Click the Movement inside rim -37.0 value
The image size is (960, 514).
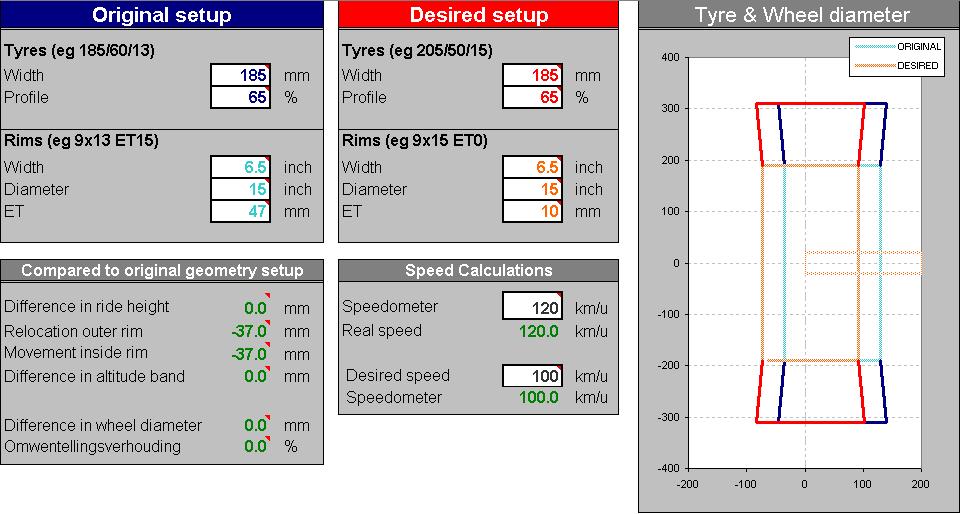(249, 354)
